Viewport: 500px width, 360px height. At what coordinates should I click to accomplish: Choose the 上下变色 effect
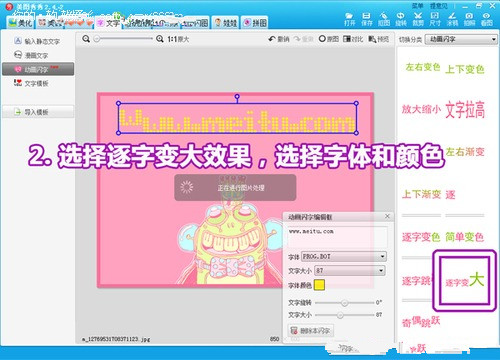(x=465, y=69)
